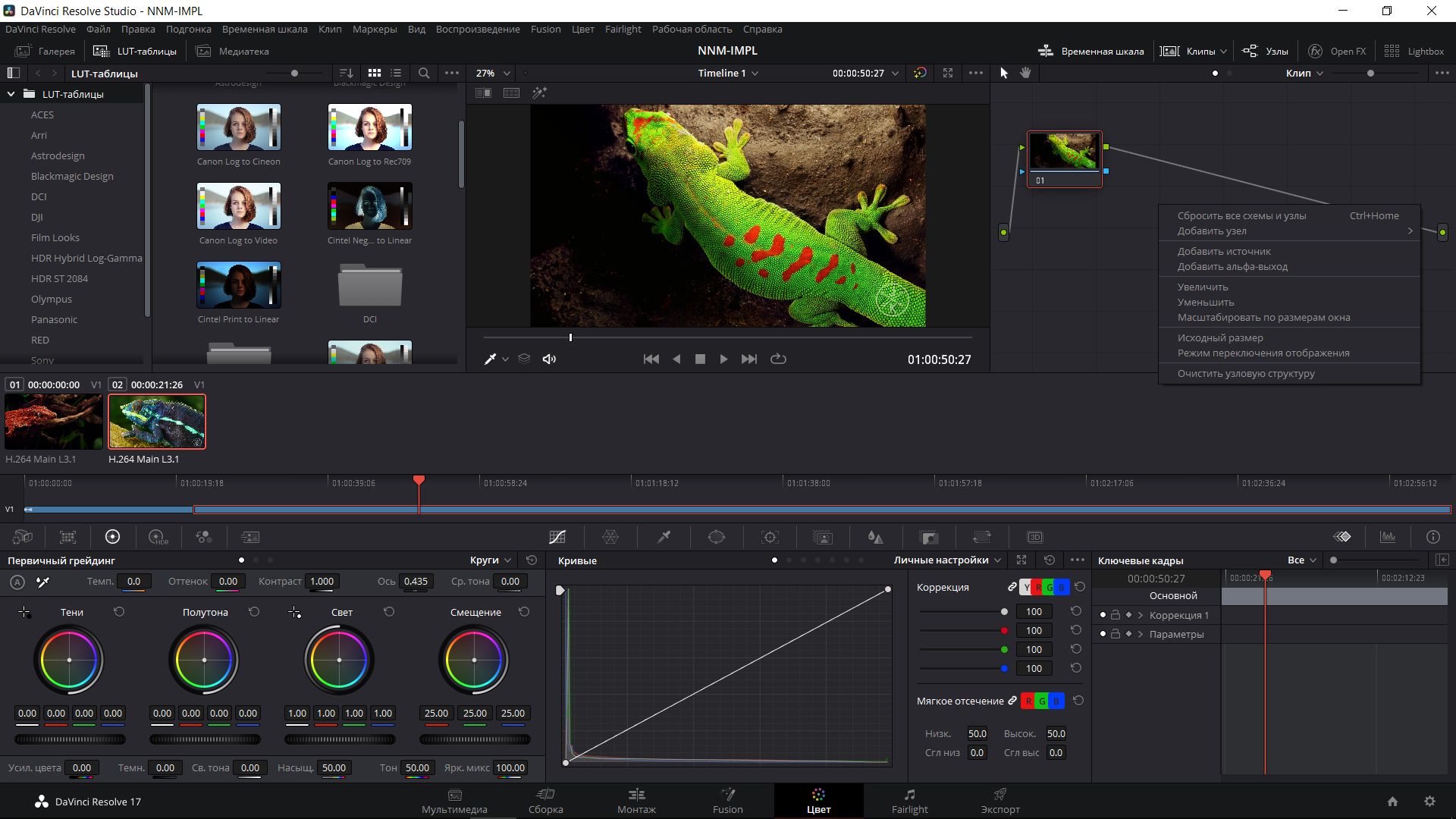
Task: Click the Soft Clip link icon in Мягкое отсечение
Action: coord(1012,700)
